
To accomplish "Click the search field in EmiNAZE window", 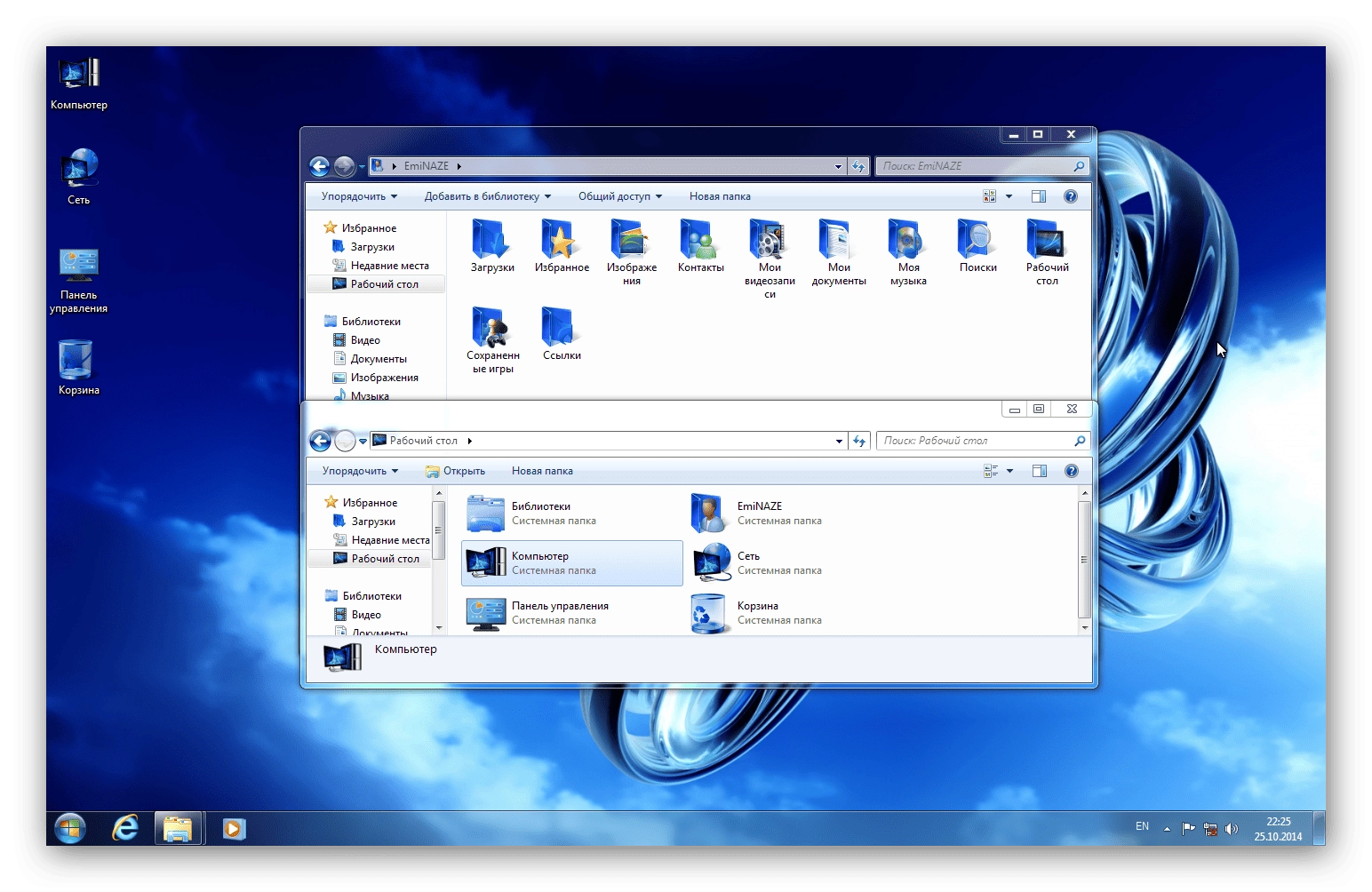I will pyautogui.click(x=982, y=166).
